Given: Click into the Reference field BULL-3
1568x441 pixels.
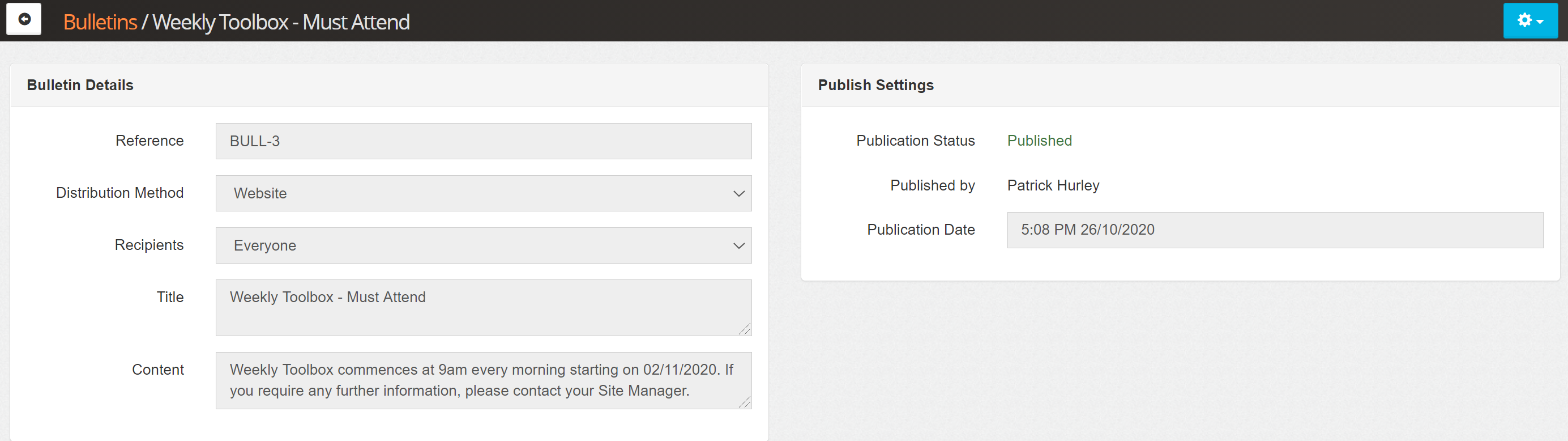Looking at the screenshot, I should pyautogui.click(x=483, y=141).
